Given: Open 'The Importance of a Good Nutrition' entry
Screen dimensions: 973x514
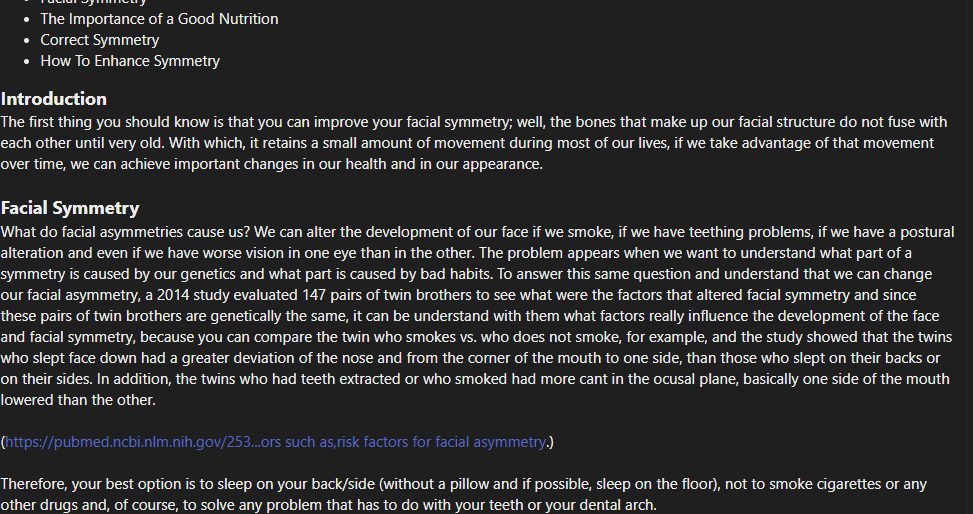Looking at the screenshot, I should point(159,19).
